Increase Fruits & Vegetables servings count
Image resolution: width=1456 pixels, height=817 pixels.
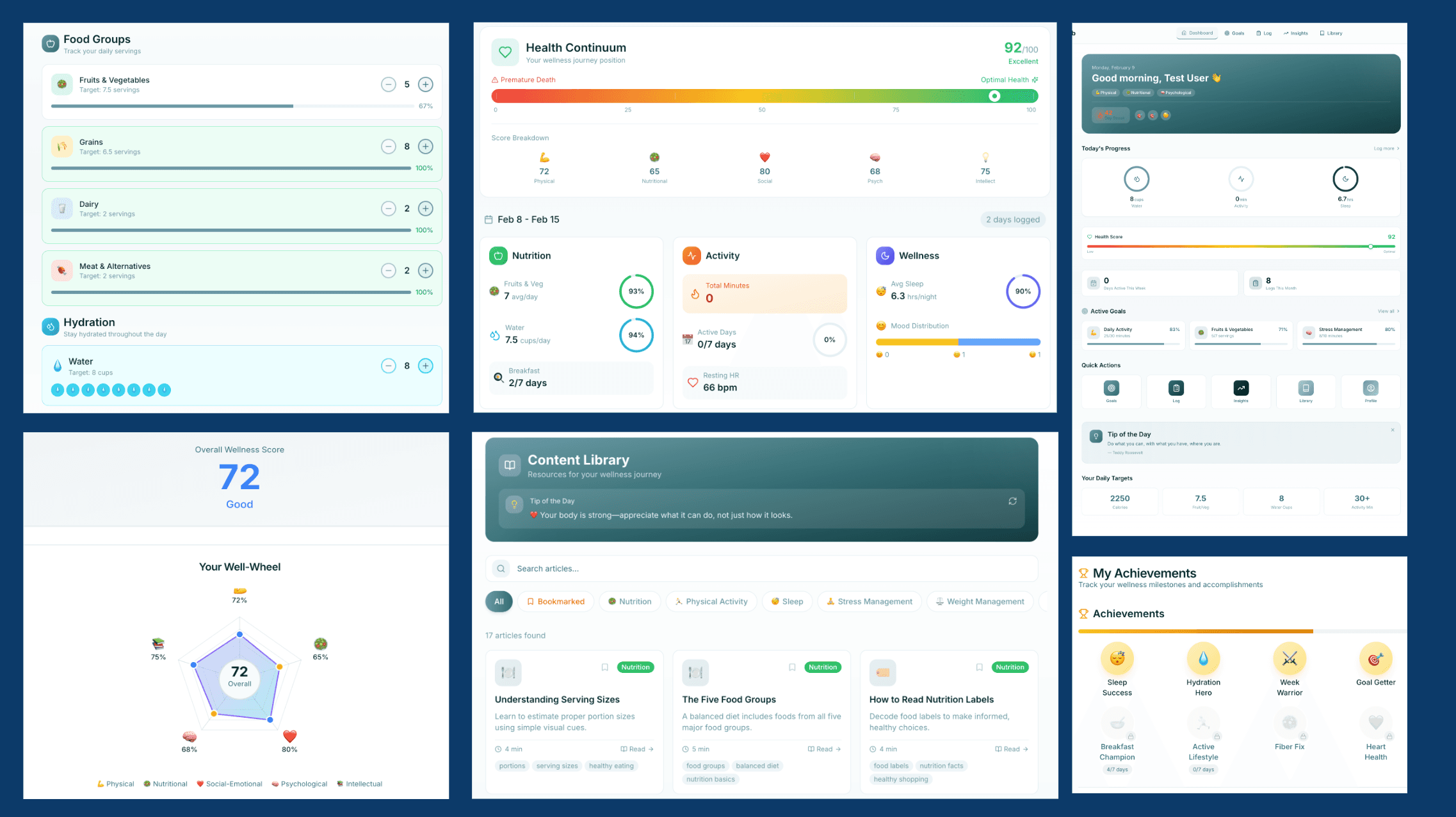[x=426, y=84]
